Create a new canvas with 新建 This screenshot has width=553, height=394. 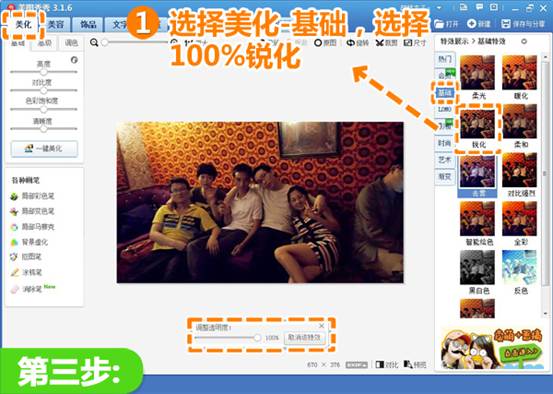click(479, 24)
